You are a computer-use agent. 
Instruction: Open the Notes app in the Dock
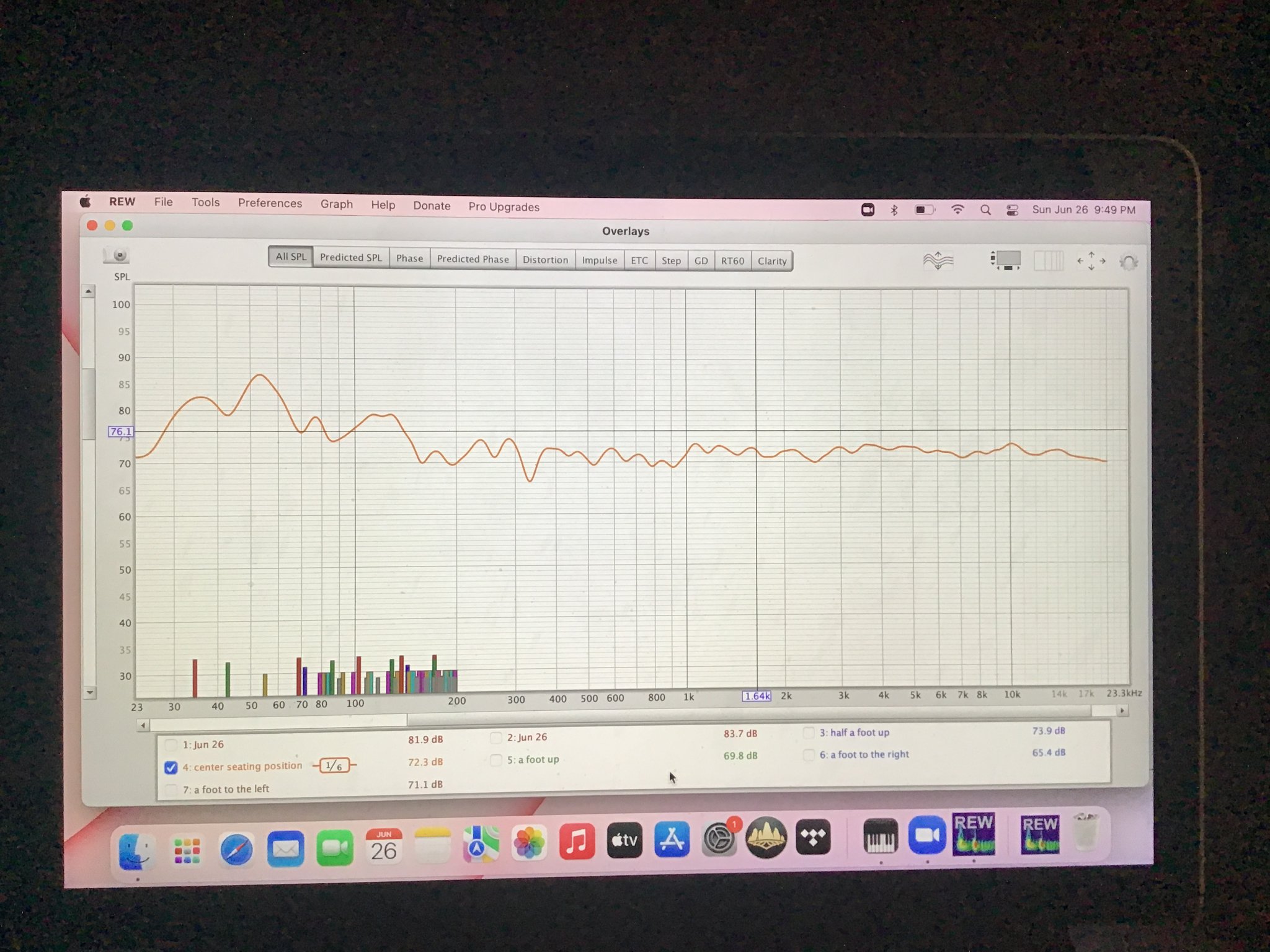pyautogui.click(x=432, y=845)
